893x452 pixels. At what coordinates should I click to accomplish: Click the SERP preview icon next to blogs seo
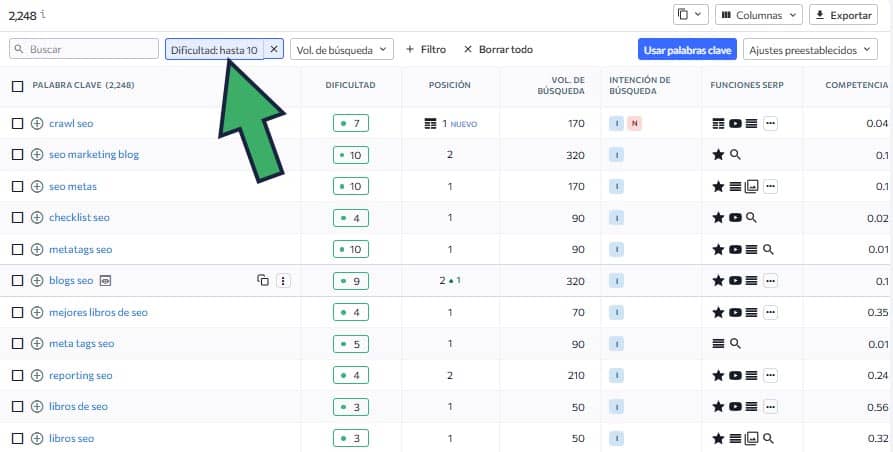point(106,281)
